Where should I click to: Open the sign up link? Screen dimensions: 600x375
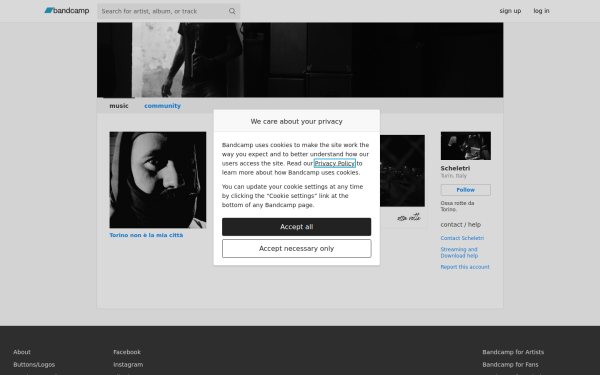click(510, 11)
